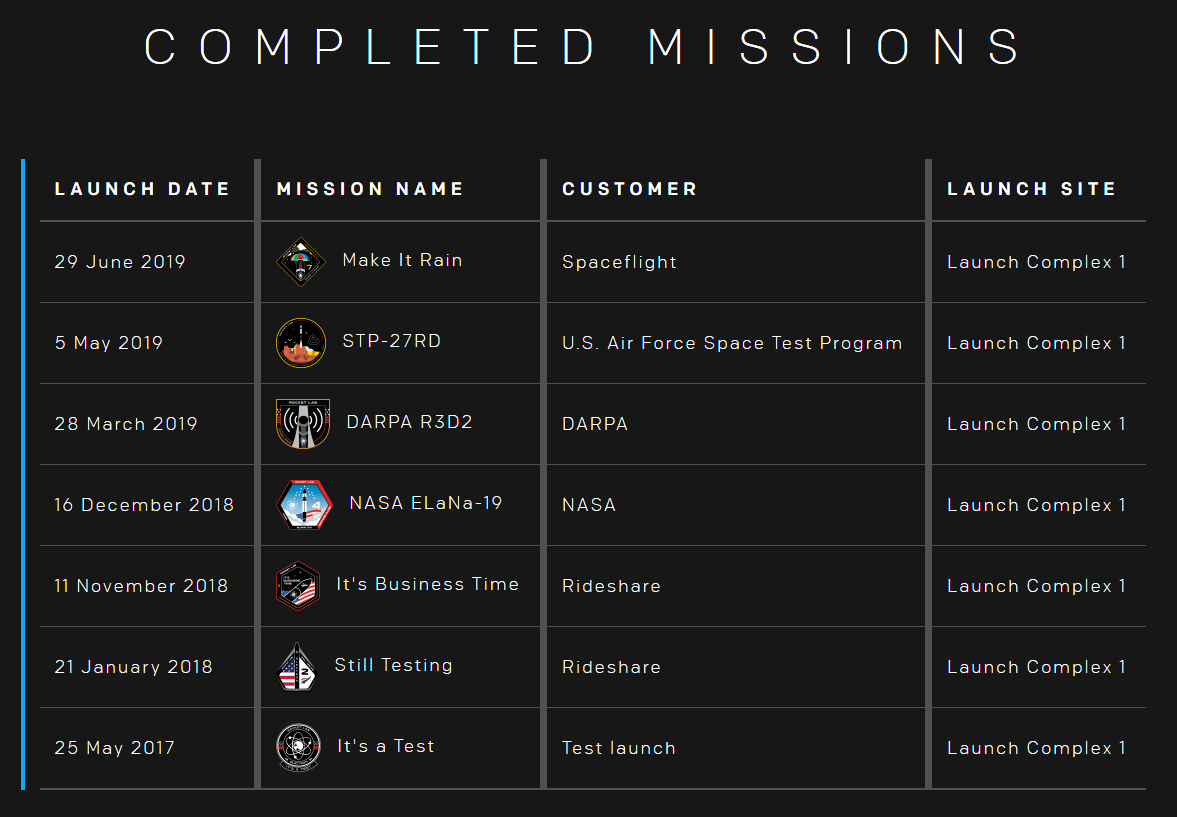Click the It's Business Time patch icon

[x=297, y=586]
